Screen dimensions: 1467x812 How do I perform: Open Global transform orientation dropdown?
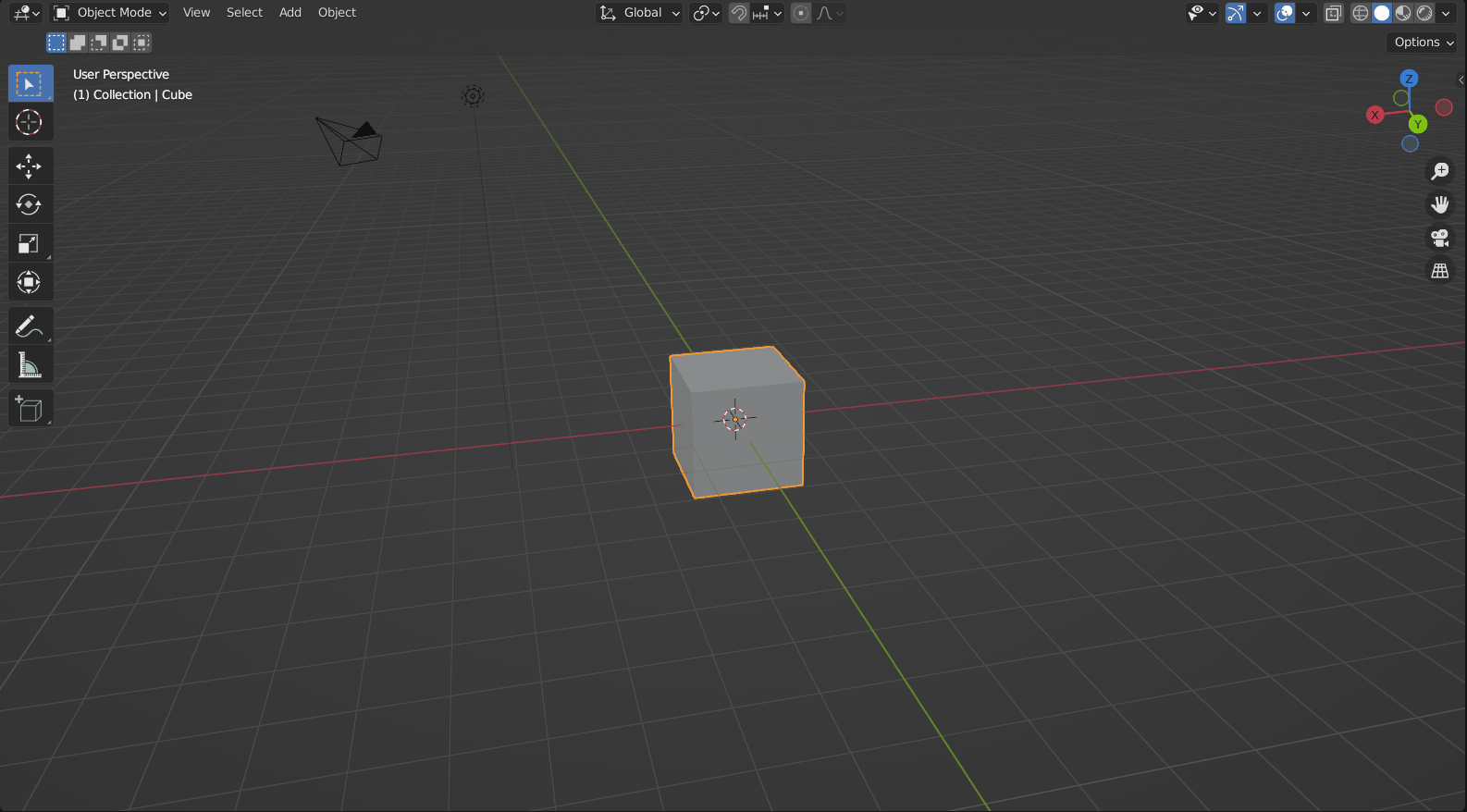[639, 13]
